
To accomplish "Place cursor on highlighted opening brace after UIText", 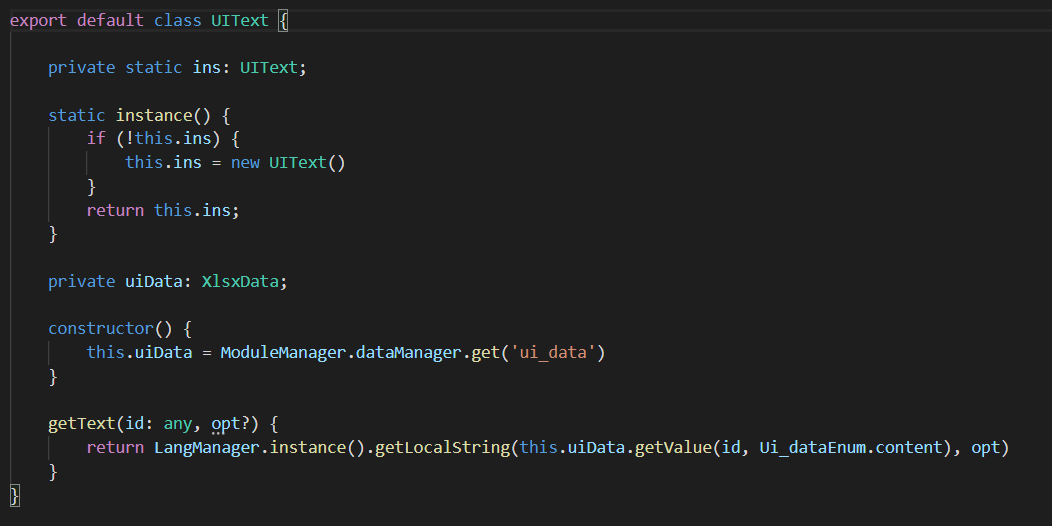I will tap(283, 20).
